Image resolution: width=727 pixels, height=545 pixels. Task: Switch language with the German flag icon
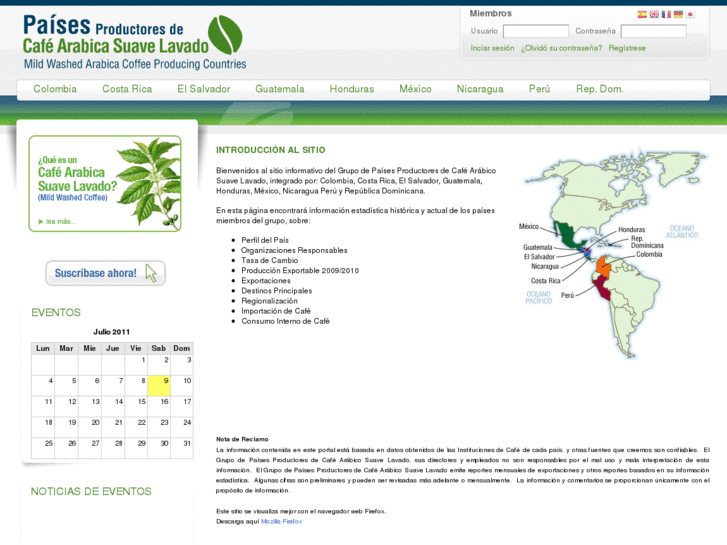pos(678,14)
